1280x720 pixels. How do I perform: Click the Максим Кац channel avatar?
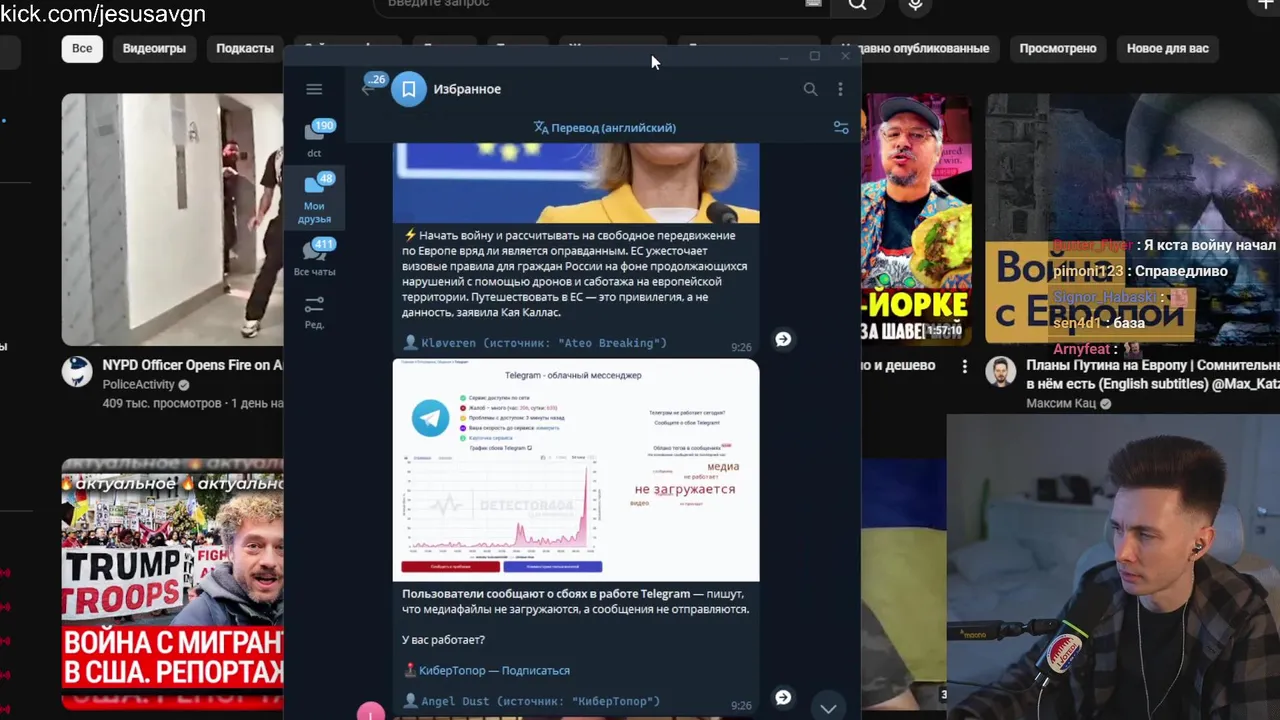point(1000,371)
